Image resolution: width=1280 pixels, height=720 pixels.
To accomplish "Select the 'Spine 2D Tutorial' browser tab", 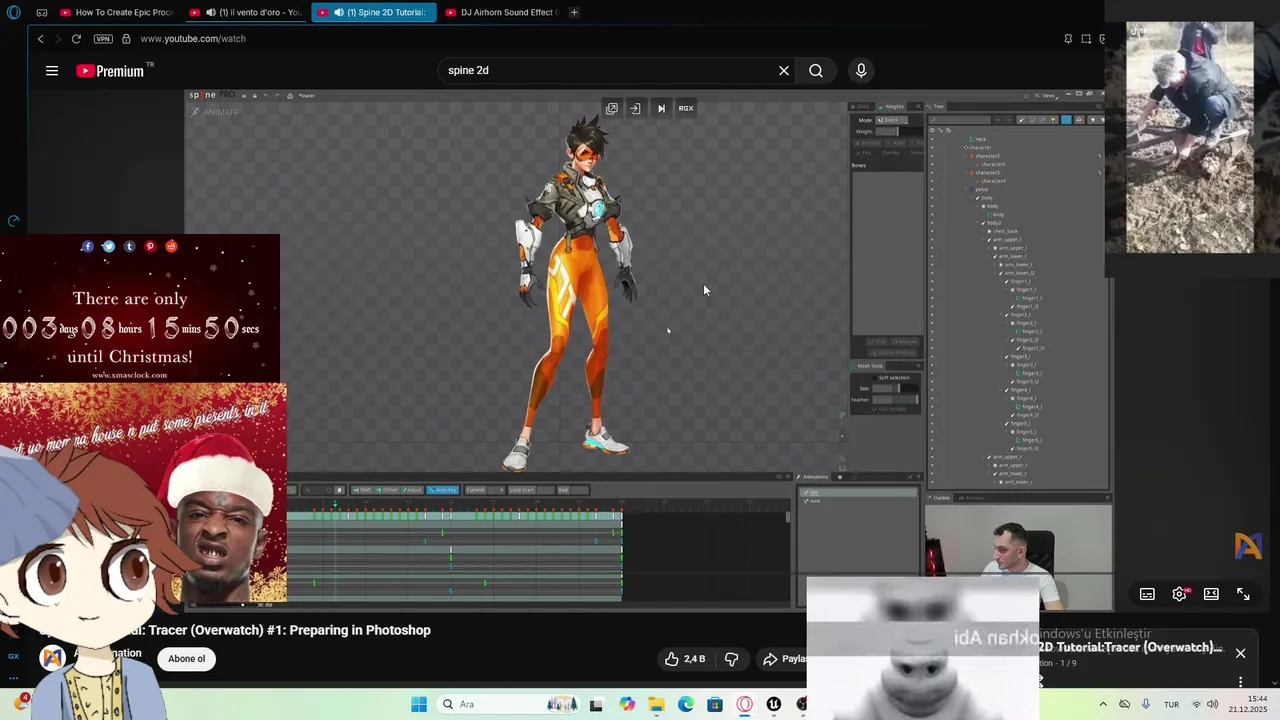I will tap(373, 12).
